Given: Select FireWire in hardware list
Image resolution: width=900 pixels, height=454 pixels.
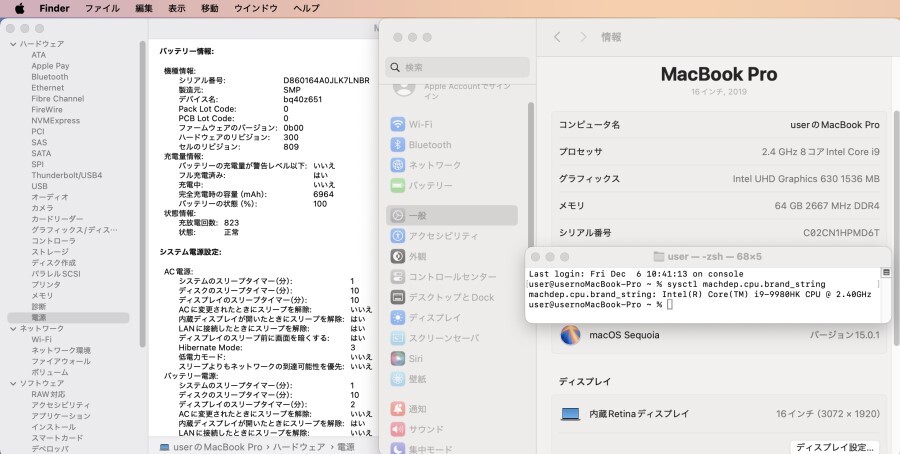Looking at the screenshot, I should [x=47, y=110].
